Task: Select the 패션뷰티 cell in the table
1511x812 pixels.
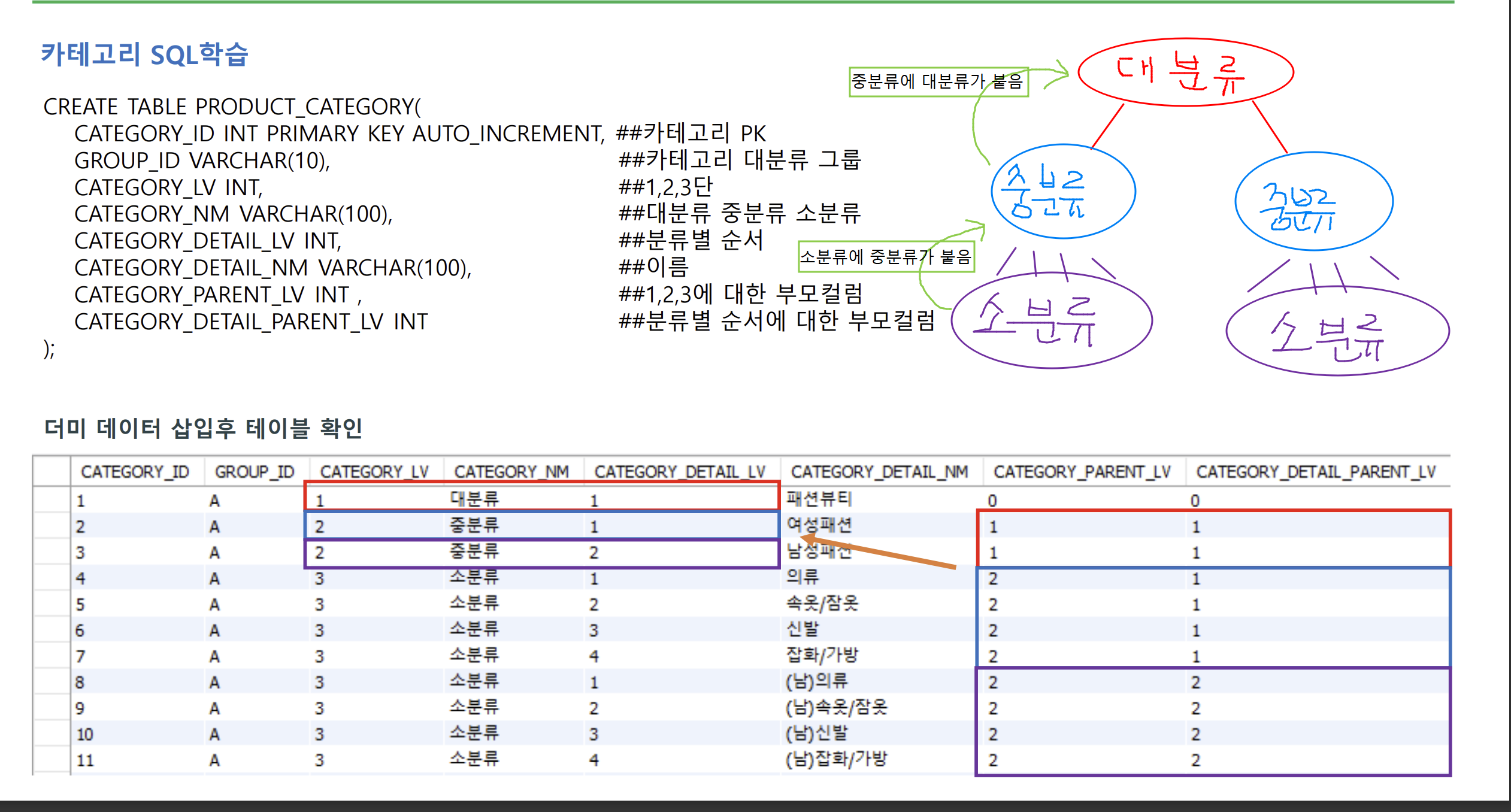Action: click(x=819, y=499)
